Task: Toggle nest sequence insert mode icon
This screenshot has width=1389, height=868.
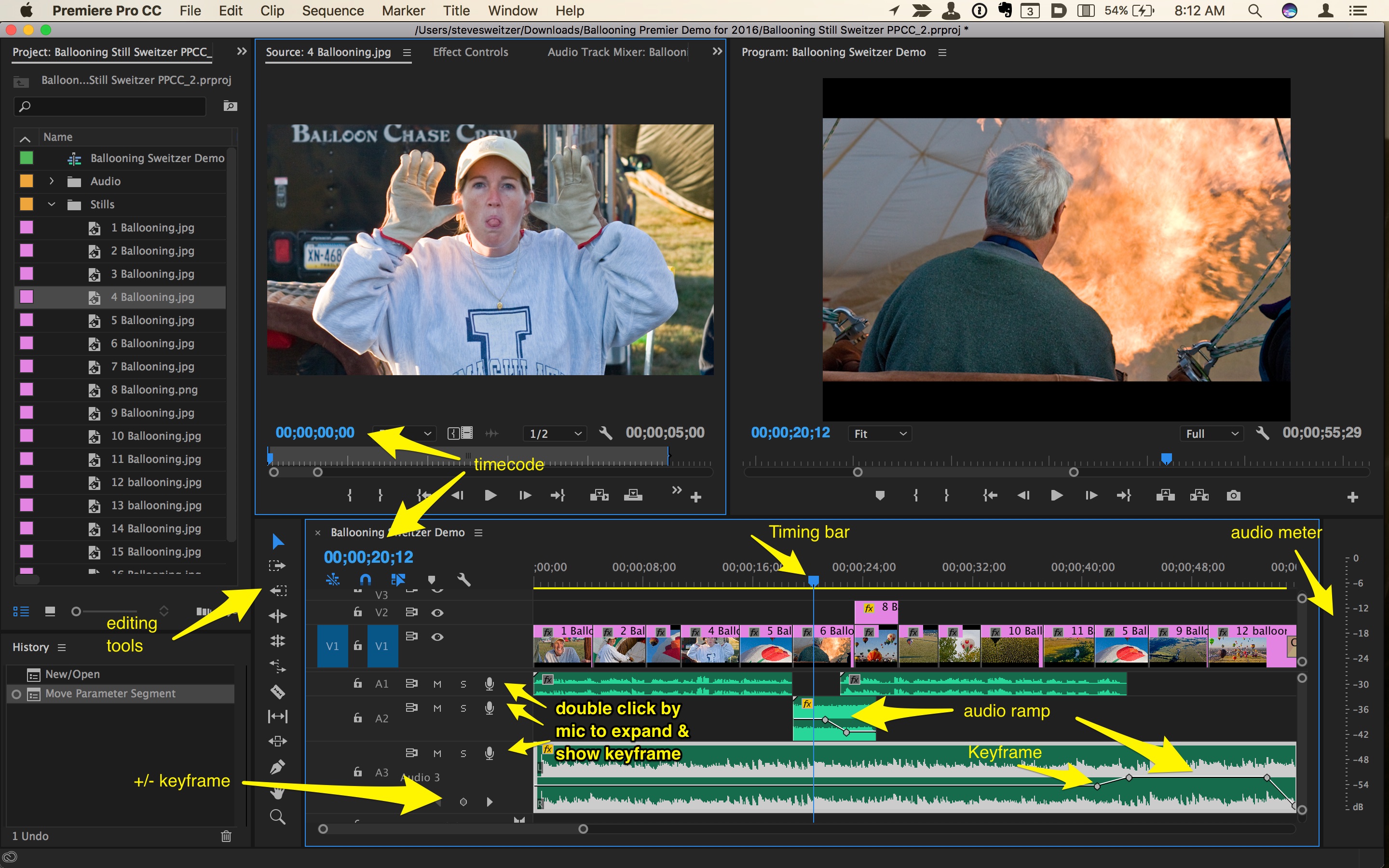Action: click(332, 580)
